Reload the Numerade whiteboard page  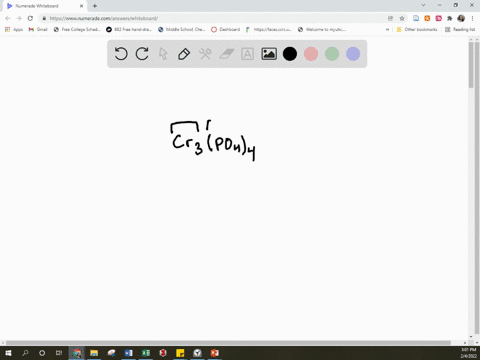[x=30, y=18]
